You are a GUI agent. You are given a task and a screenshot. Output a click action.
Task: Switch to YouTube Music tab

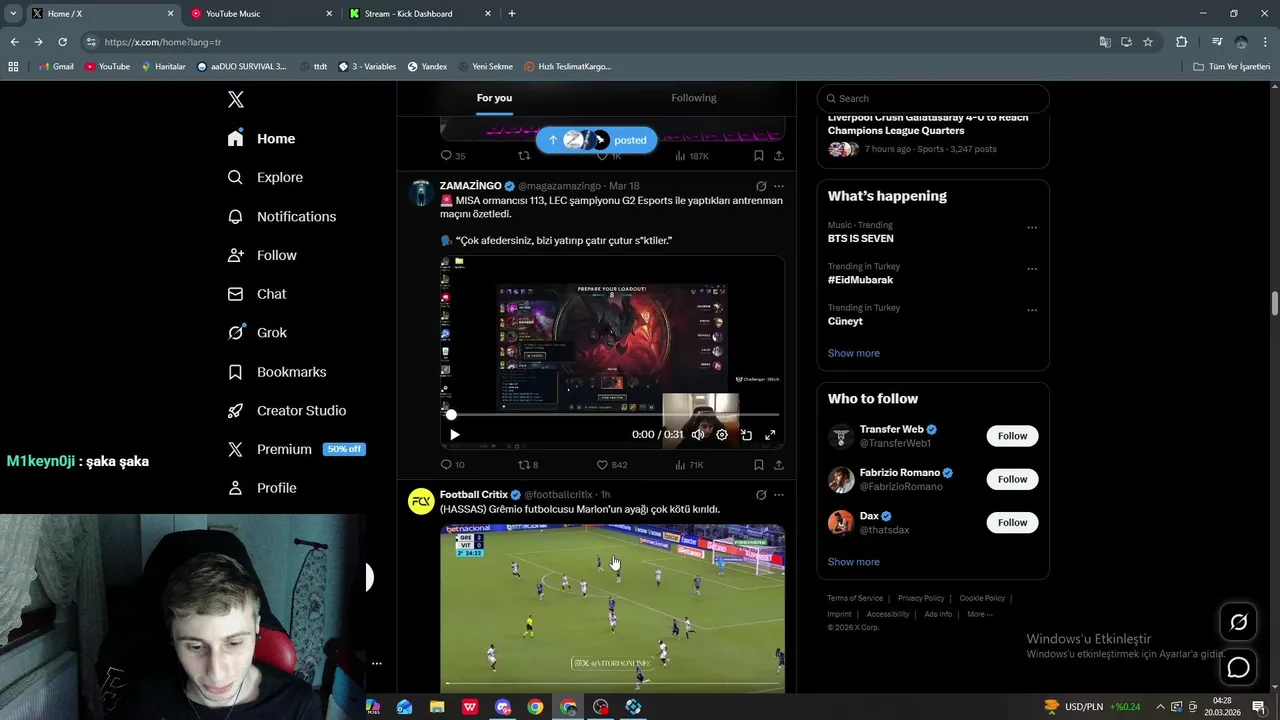pyautogui.click(x=261, y=14)
